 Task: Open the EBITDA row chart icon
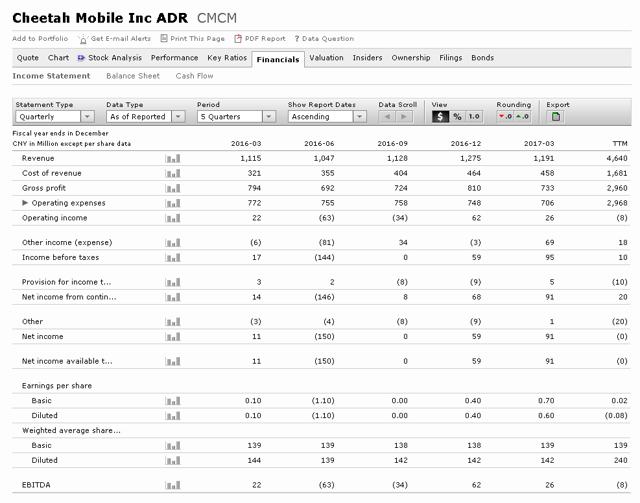click(173, 485)
